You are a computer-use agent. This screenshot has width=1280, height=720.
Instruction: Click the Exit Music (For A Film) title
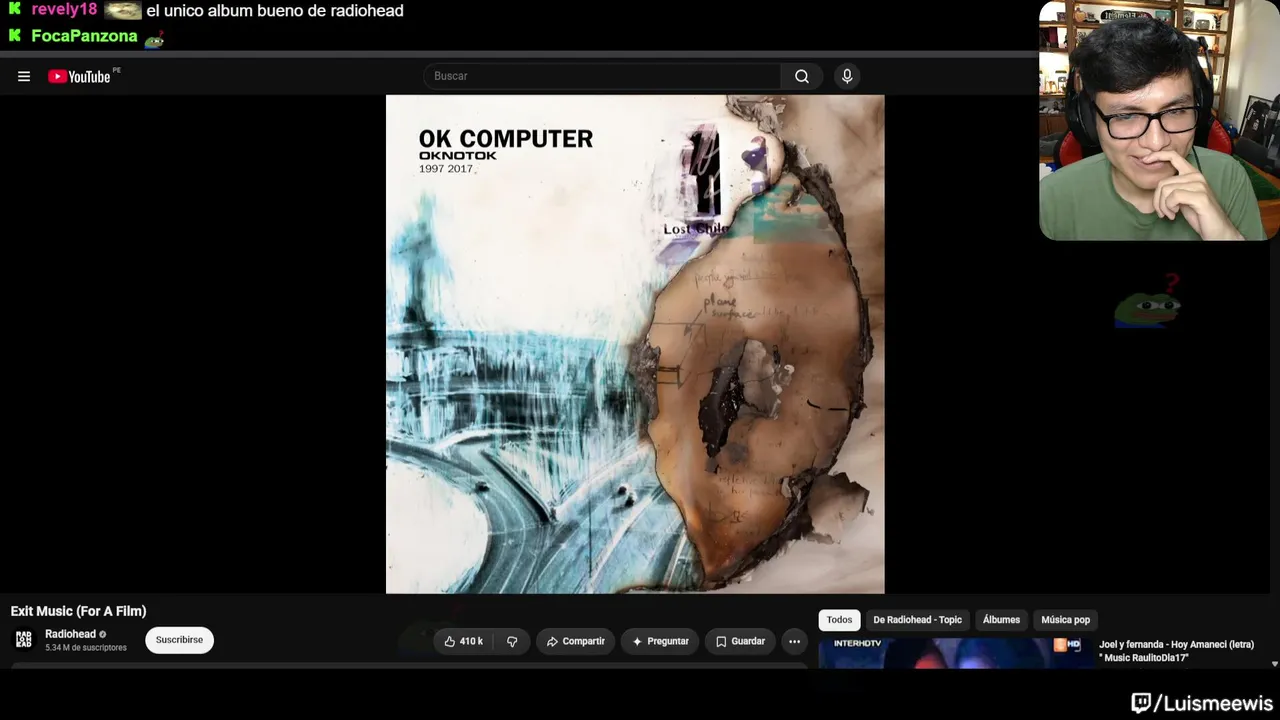[78, 611]
